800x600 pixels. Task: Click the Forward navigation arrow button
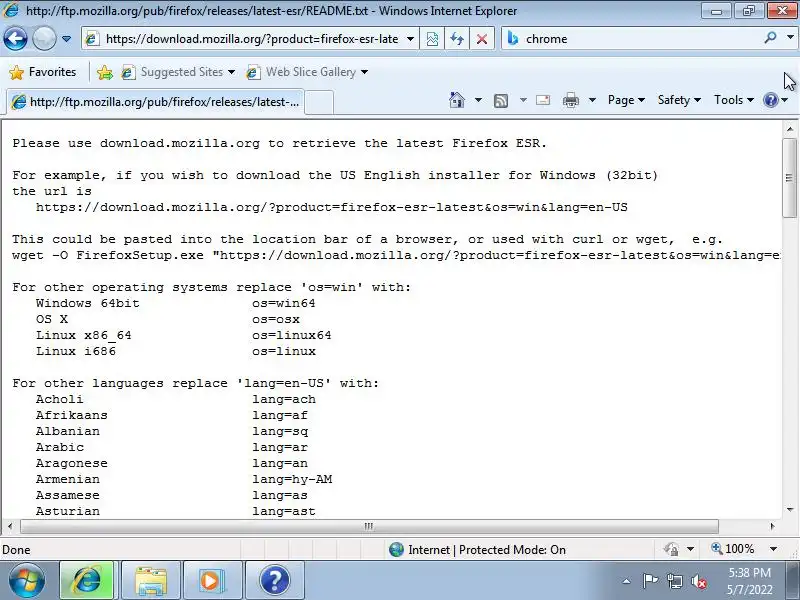[44, 39]
